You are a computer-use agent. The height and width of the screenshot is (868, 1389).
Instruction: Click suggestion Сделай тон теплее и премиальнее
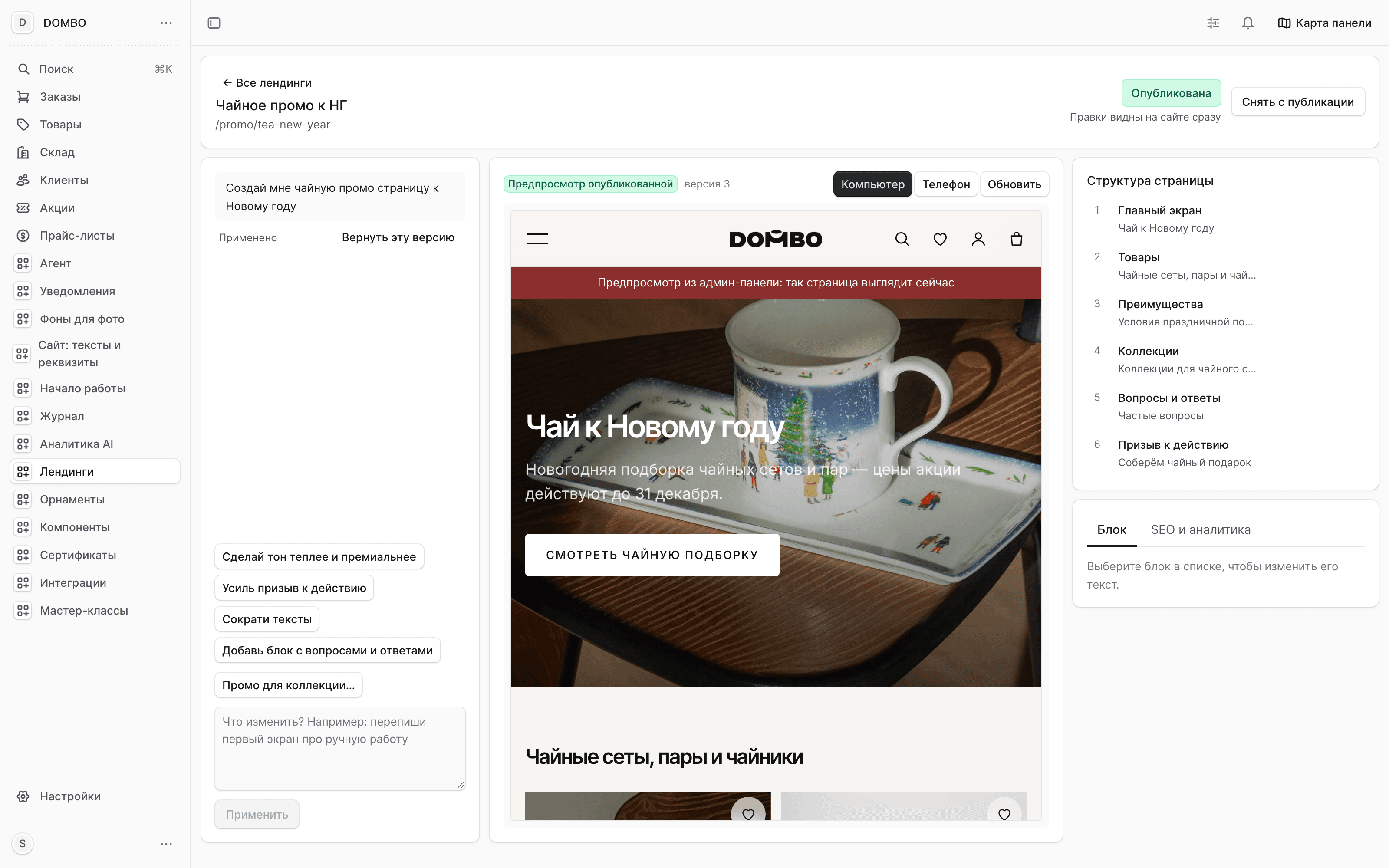click(319, 556)
